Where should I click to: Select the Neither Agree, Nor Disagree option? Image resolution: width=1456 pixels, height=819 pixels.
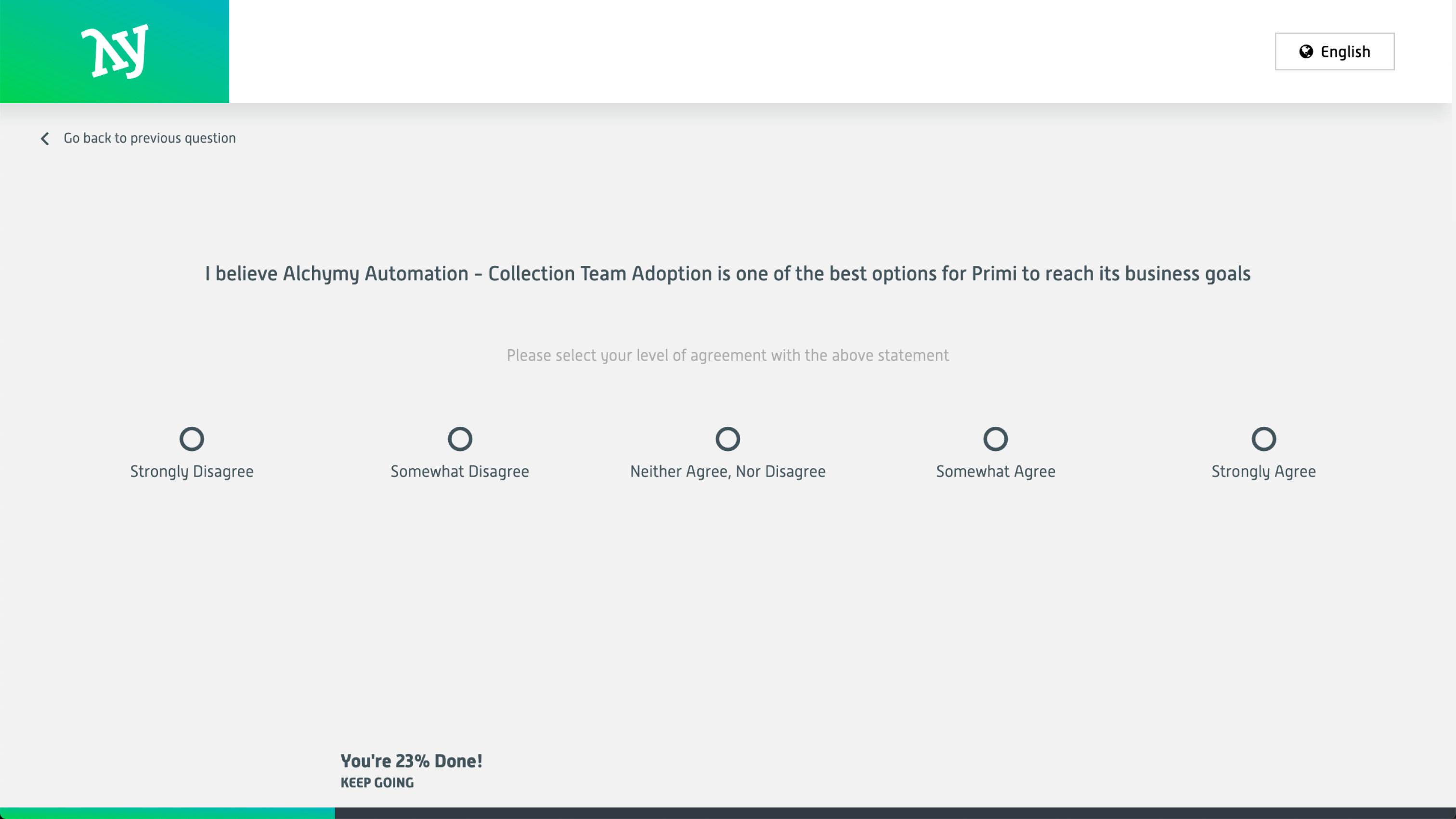pos(728,439)
